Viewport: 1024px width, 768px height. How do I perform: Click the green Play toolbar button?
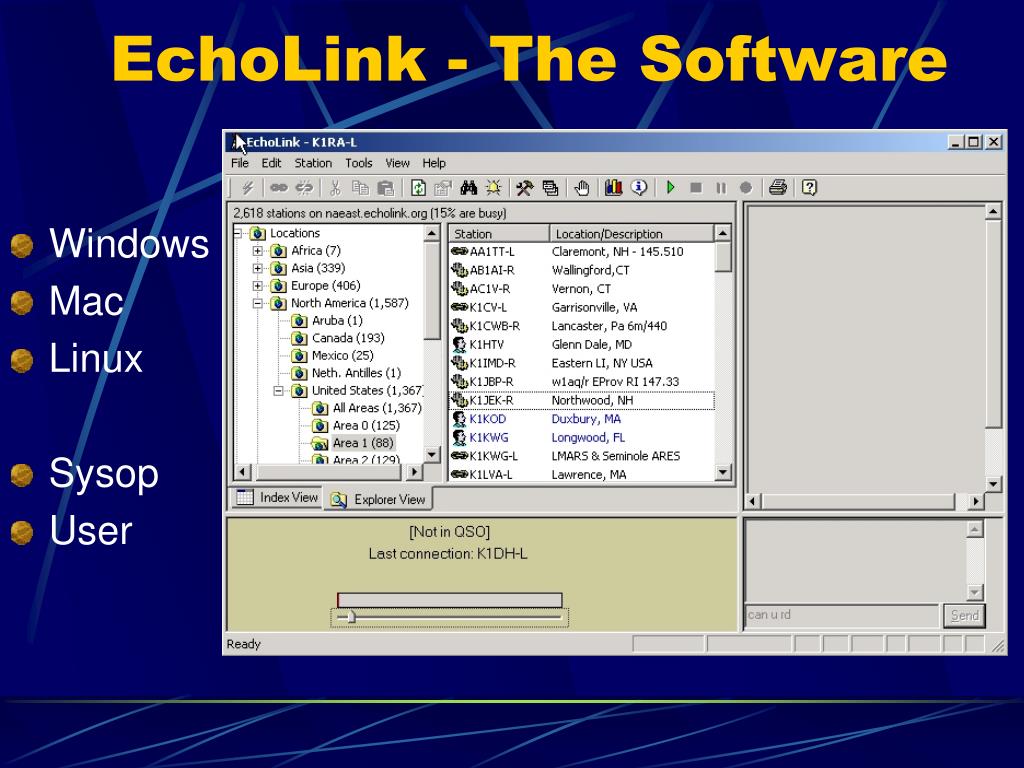670,188
